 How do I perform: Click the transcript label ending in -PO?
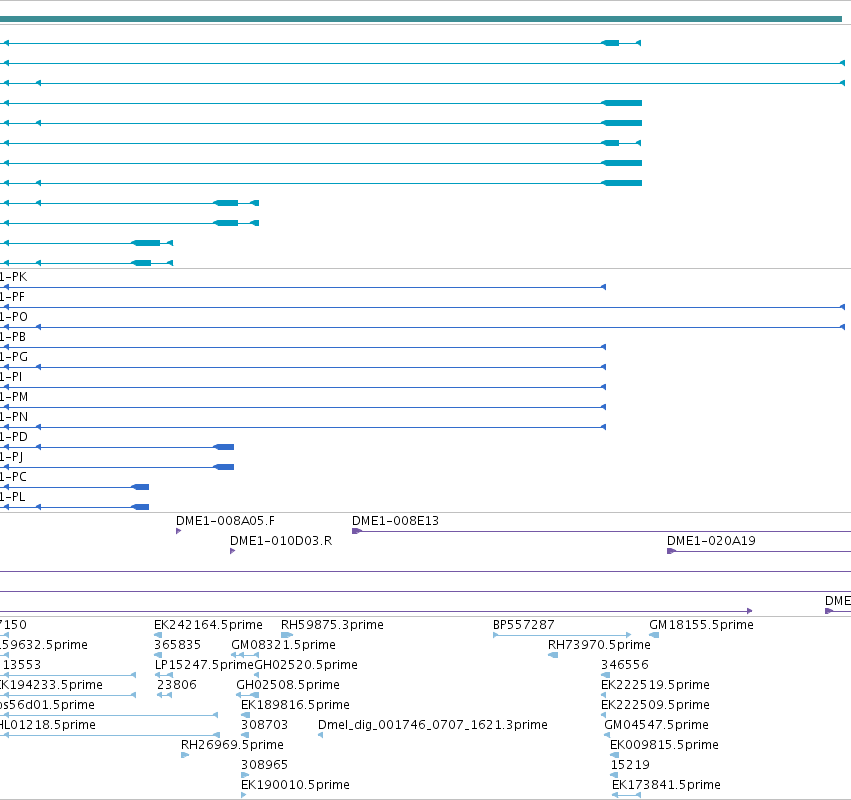point(14,317)
